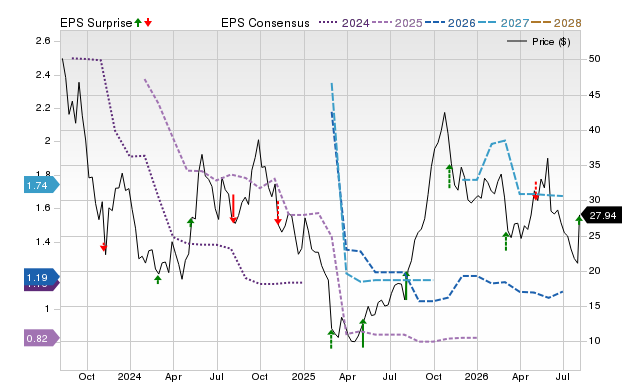This screenshot has height=382, width=640.
Task: Click the 1.4 left-axis EPS label
Action: (x=43, y=242)
